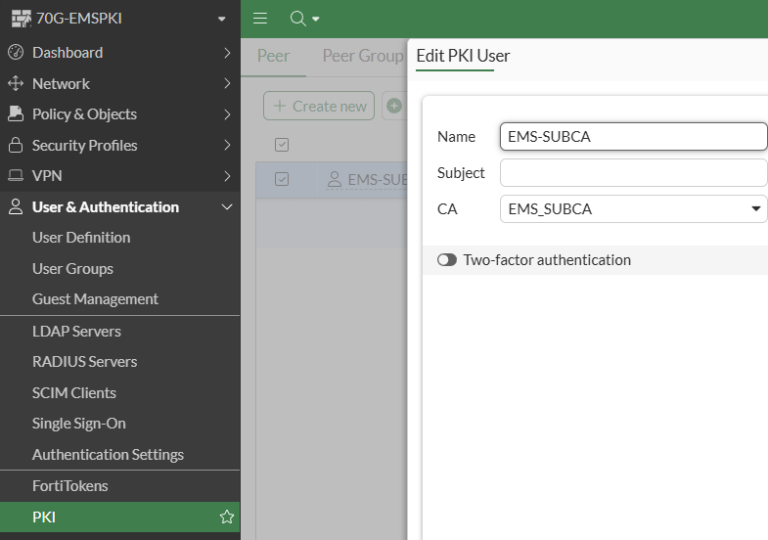Viewport: 768px width, 540px height.
Task: Open the Network menu
Action: pos(61,84)
